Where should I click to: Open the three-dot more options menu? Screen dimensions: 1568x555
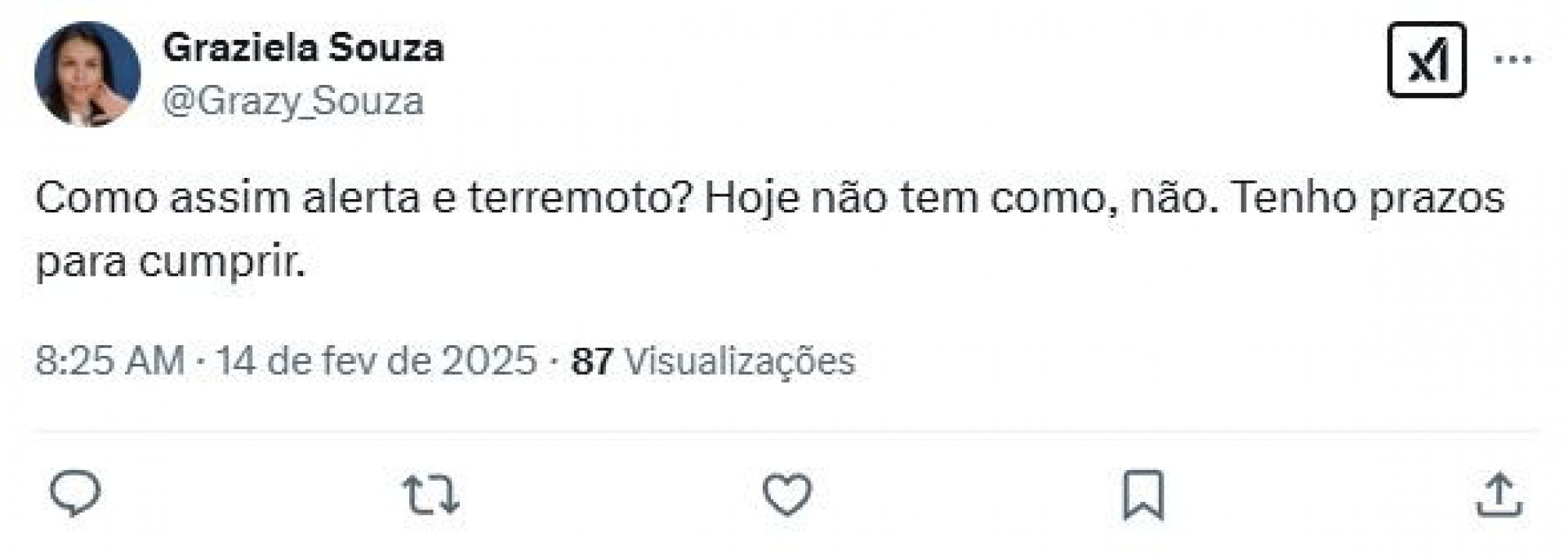tap(1512, 60)
